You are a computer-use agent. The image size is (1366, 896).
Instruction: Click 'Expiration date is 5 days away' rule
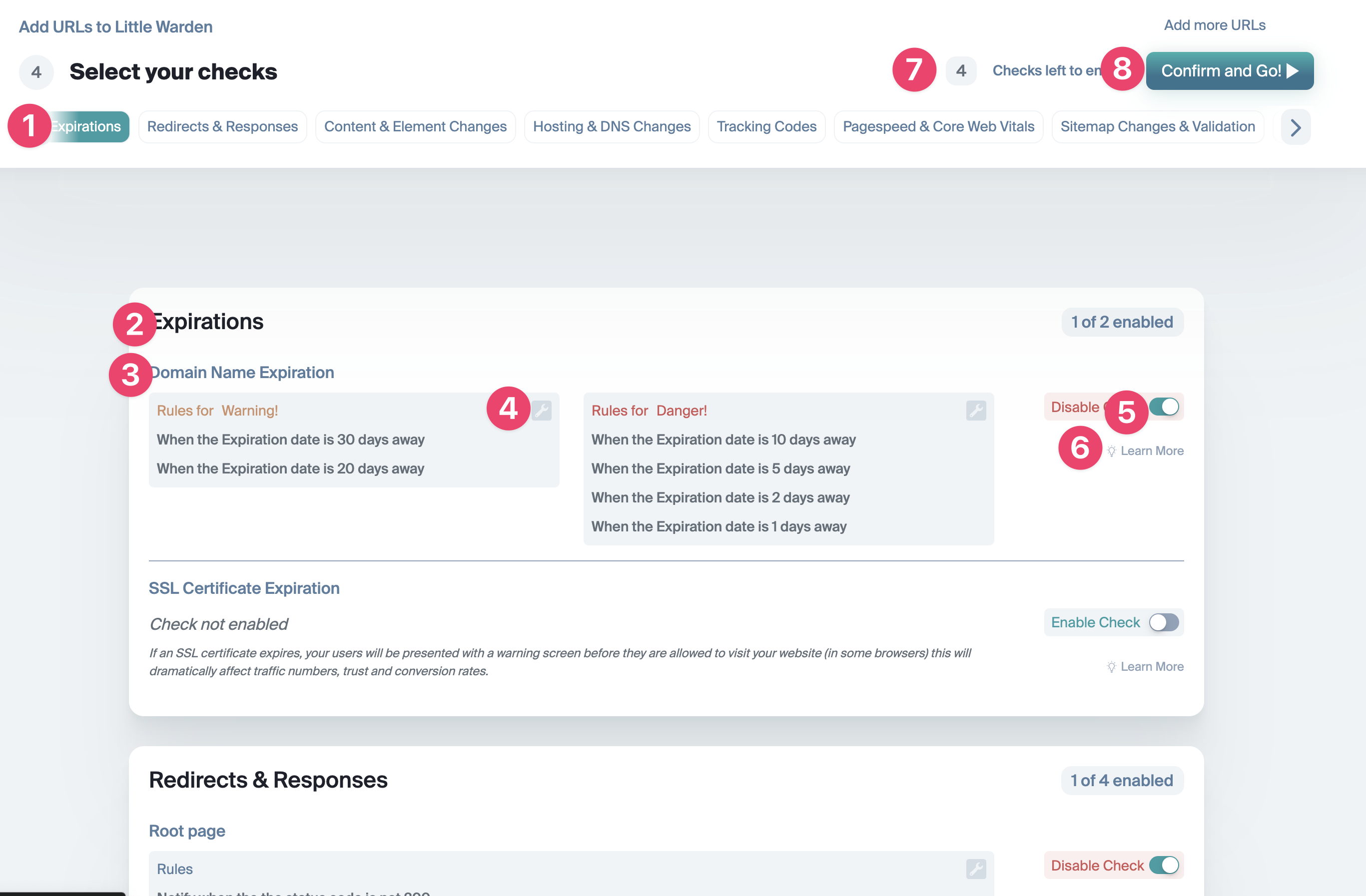click(x=720, y=468)
